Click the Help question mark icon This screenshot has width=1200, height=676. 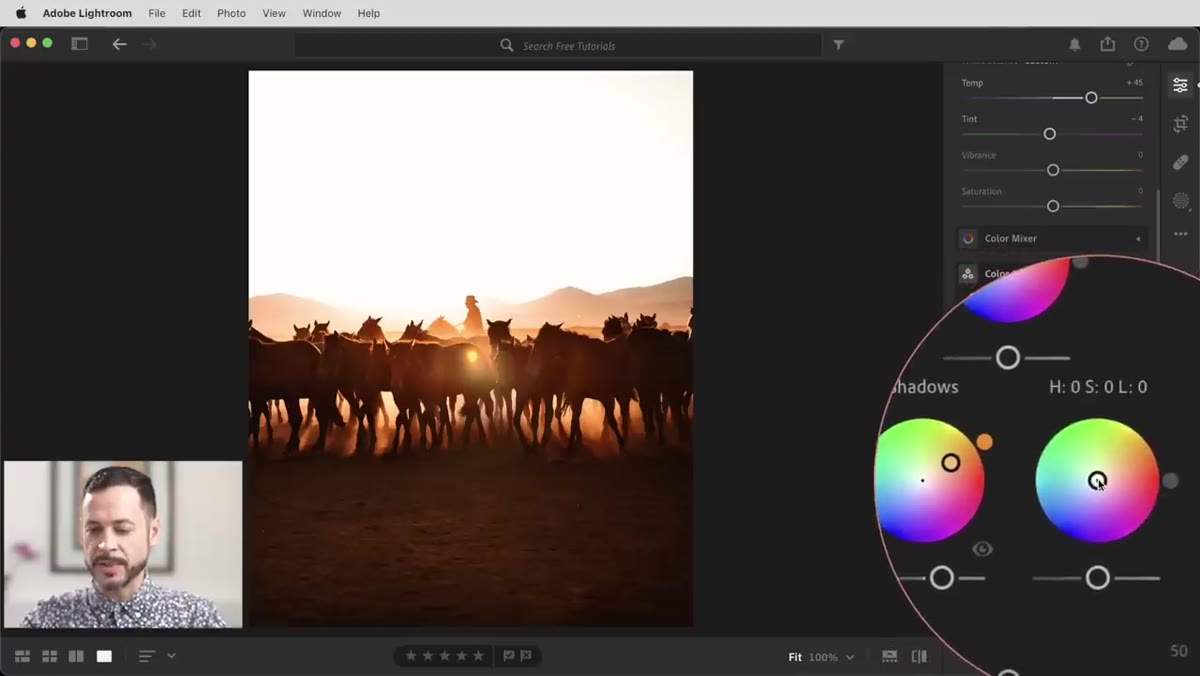[x=1141, y=44]
